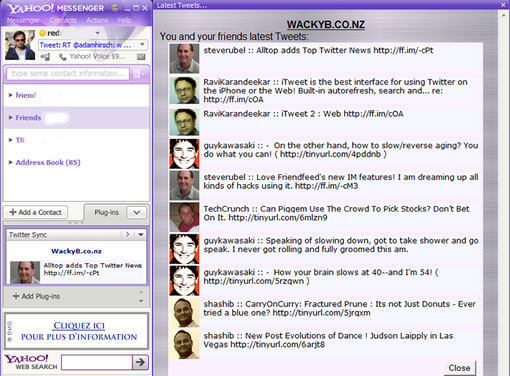The width and height of the screenshot is (510, 376).
Task: Click guykawasaki avatar on 'Speaking of slowing down' tweet
Action: point(184,249)
